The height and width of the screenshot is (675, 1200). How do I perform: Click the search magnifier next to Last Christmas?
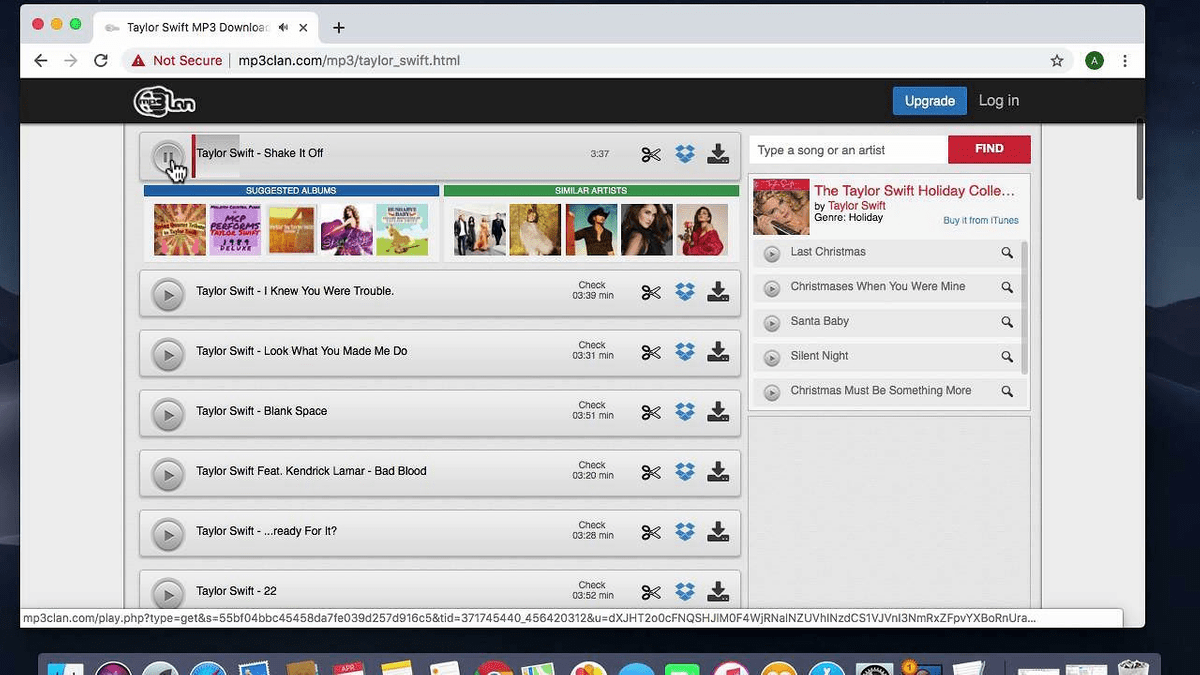click(x=1007, y=253)
